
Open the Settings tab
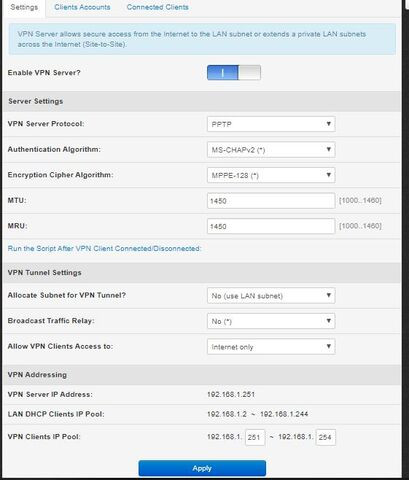[24, 7]
